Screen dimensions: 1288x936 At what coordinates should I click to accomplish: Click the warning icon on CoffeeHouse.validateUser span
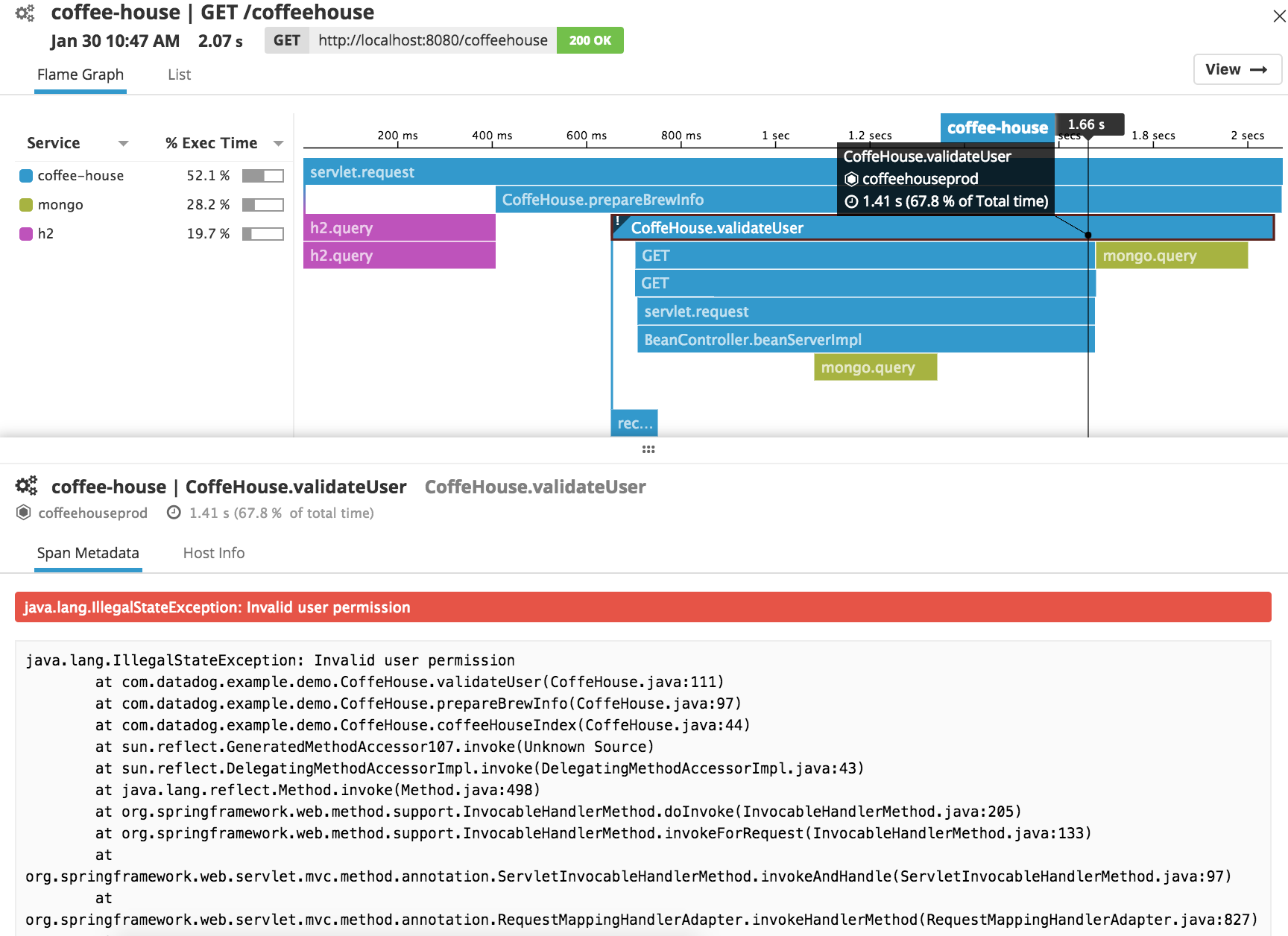click(x=618, y=220)
